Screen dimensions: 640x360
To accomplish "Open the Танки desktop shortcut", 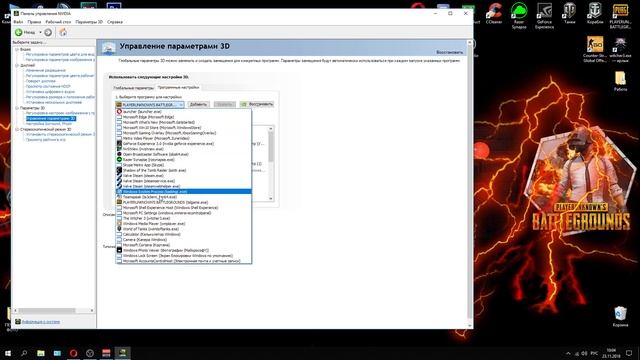I will [569, 13].
